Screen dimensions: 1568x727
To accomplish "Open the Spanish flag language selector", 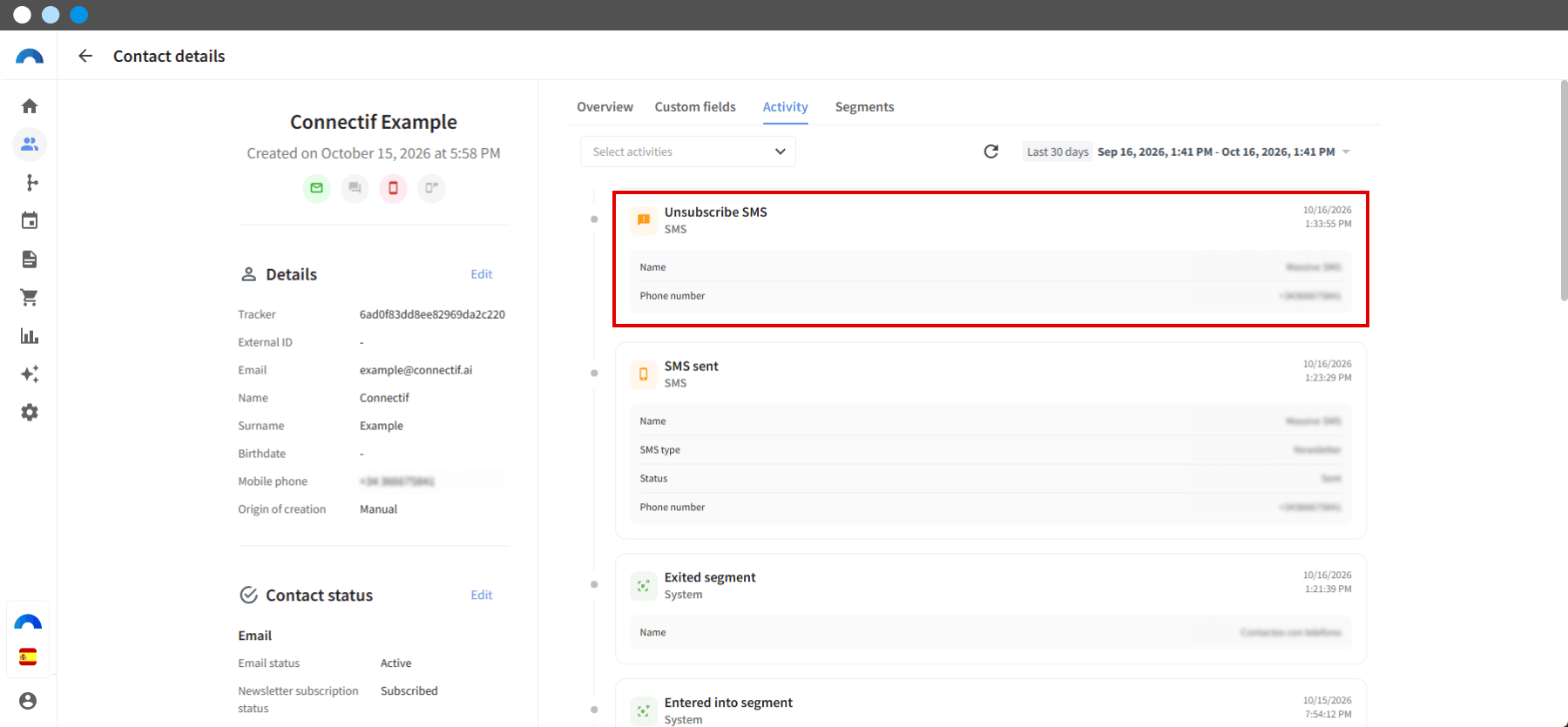I will (28, 656).
